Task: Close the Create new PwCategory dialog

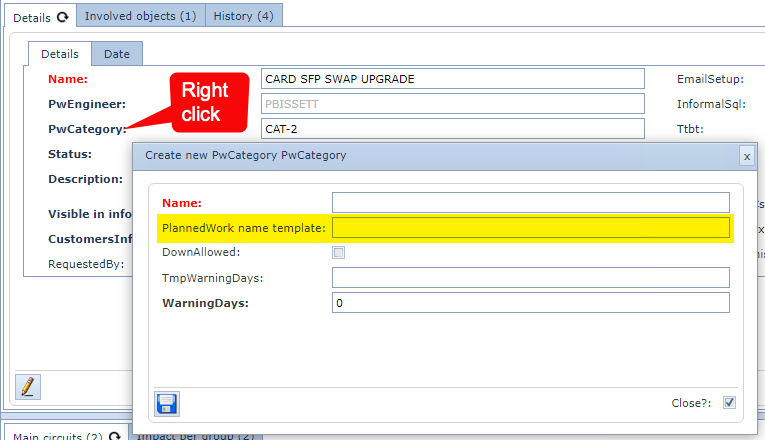Action: [746, 155]
